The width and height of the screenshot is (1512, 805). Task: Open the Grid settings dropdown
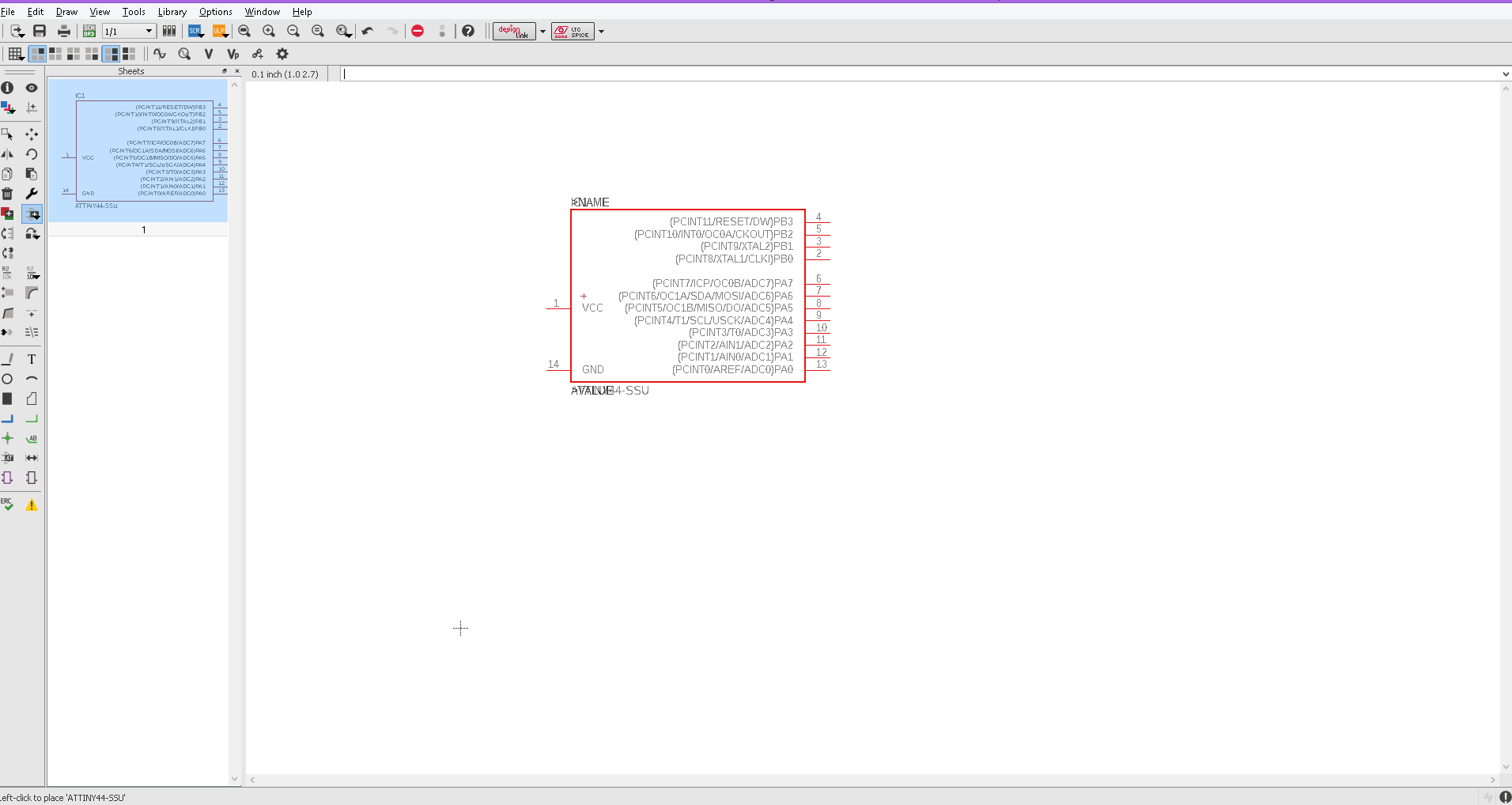tap(15, 54)
